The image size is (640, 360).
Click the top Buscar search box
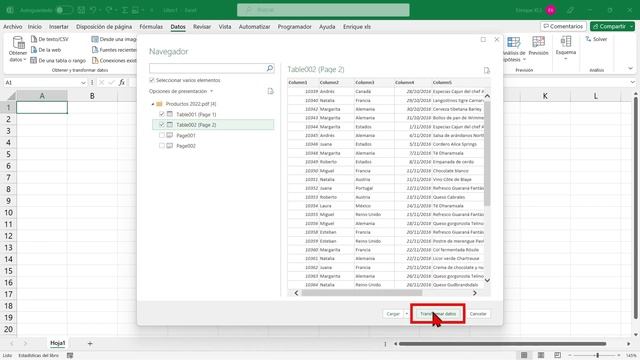[323, 10]
